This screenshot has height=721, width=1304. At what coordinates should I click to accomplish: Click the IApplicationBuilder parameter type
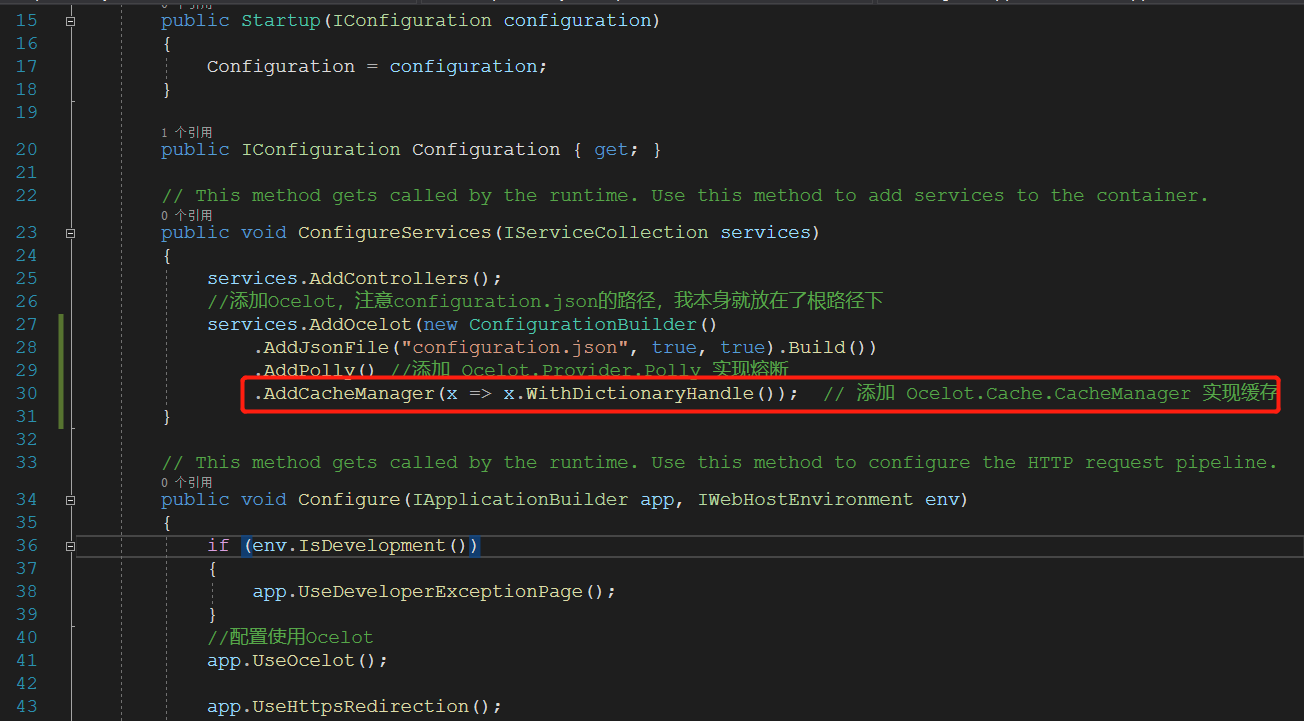[x=521, y=500]
